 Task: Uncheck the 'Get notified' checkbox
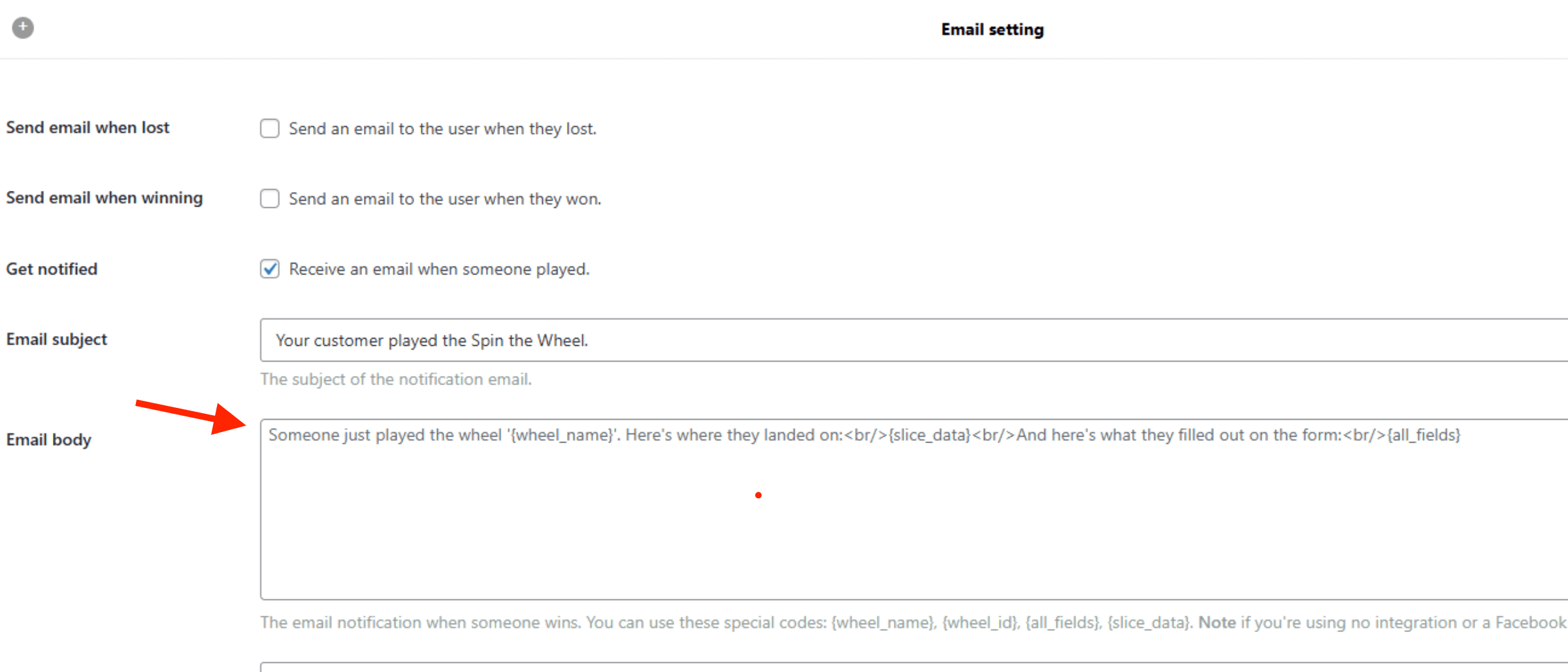click(270, 269)
